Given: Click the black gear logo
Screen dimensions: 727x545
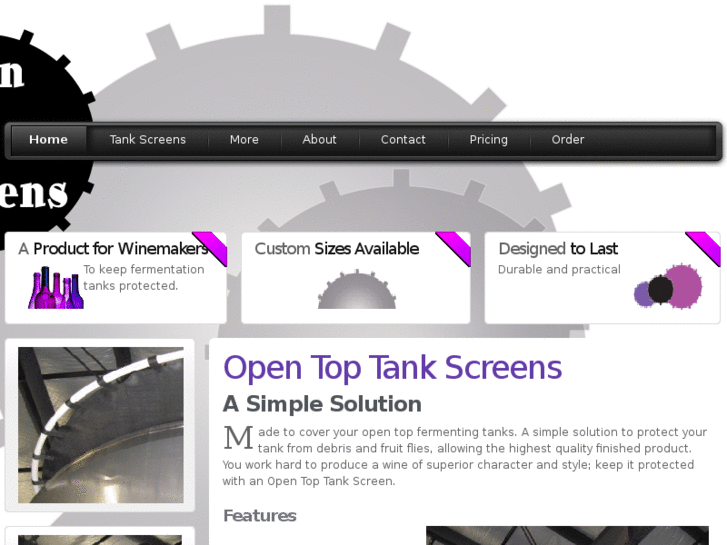Looking at the screenshot, I should click(44, 130).
